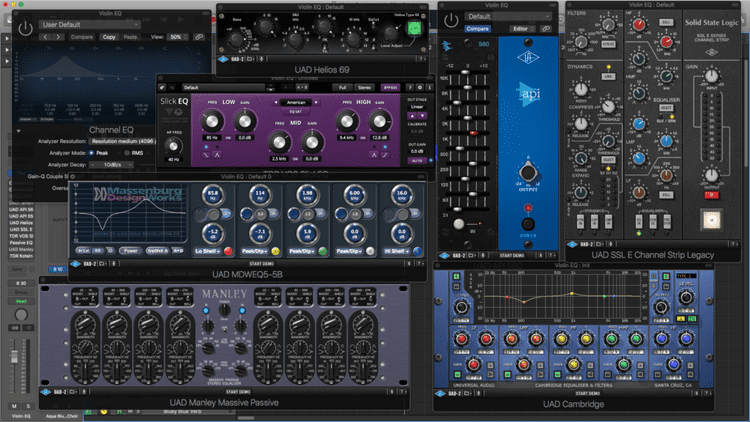Open User Default preset dropdown in Channel EQ
This screenshot has width=750, height=422.
coord(90,24)
